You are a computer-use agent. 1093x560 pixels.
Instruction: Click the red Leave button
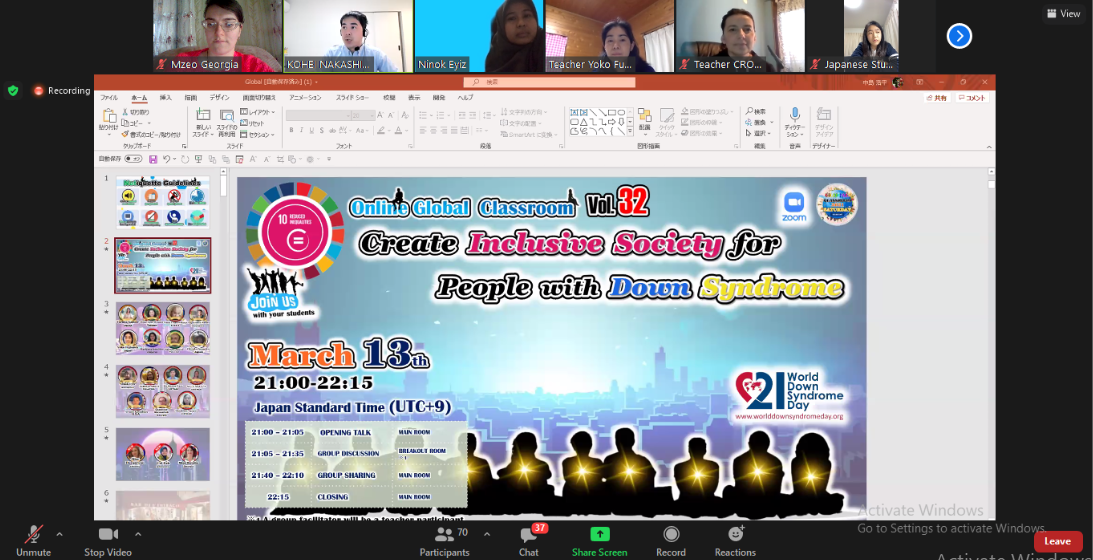click(1057, 541)
